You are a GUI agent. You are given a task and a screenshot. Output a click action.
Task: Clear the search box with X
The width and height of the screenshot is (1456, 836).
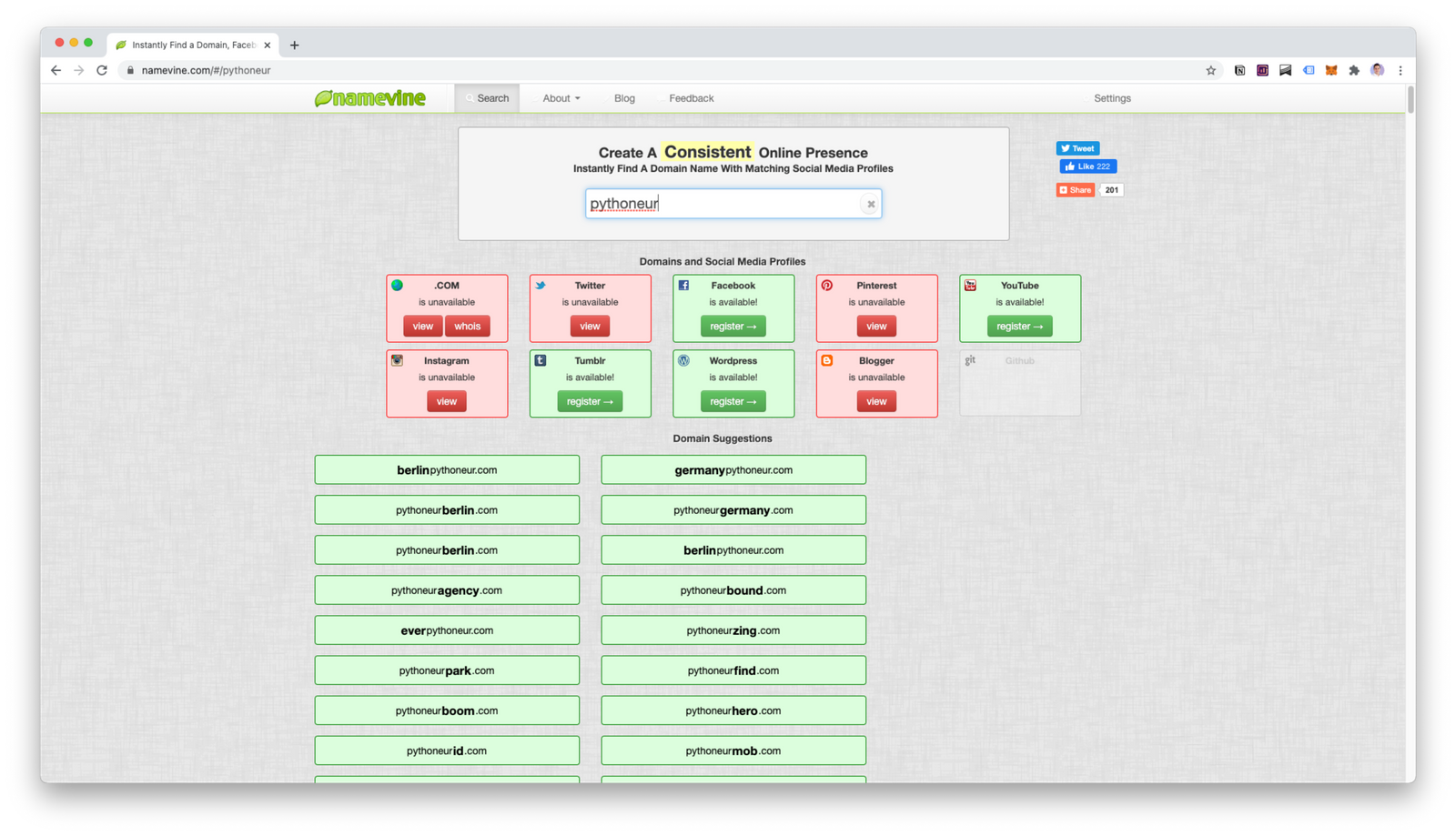pos(871,204)
